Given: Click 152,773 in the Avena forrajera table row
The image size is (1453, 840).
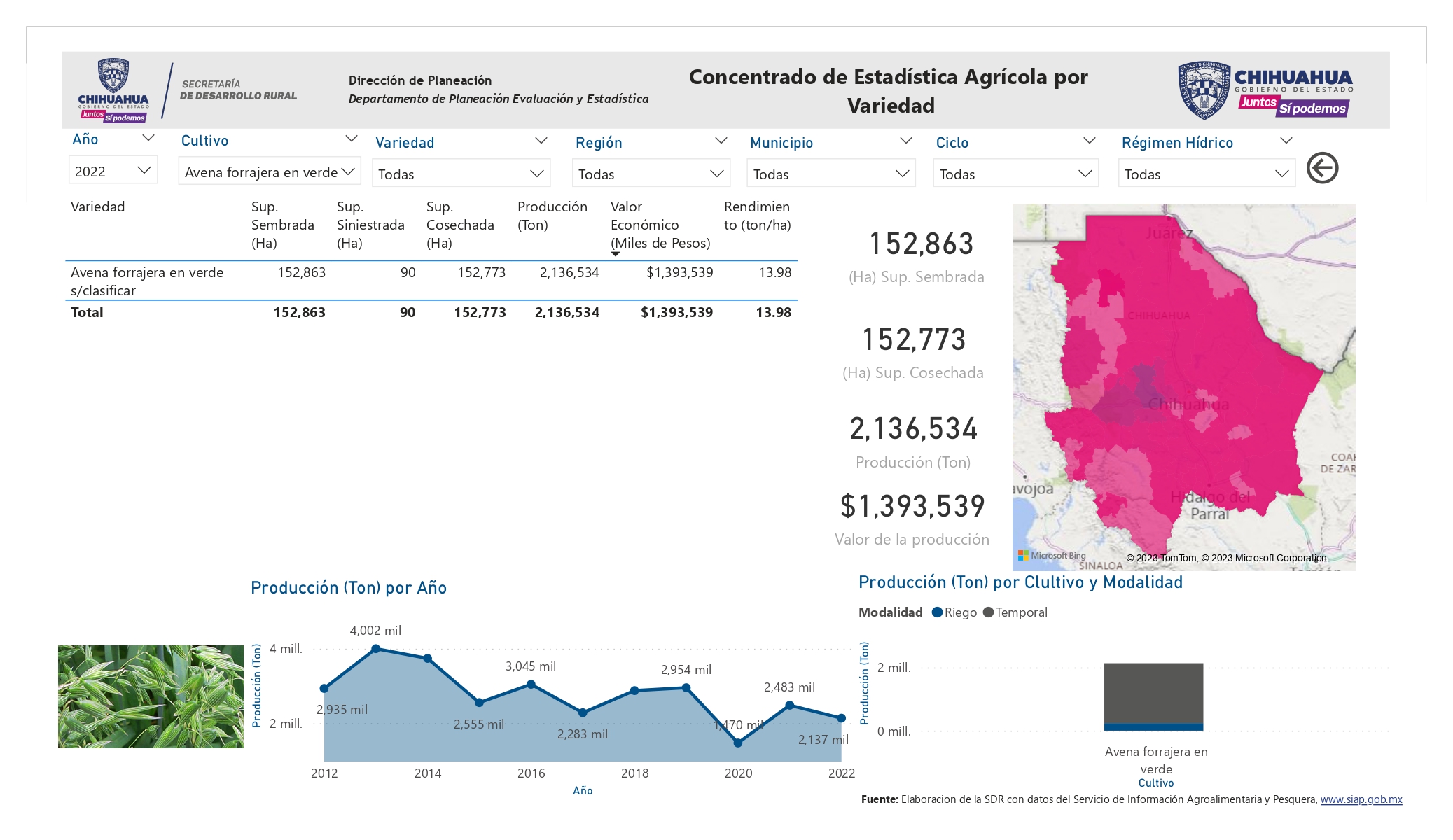Looking at the screenshot, I should click(481, 272).
